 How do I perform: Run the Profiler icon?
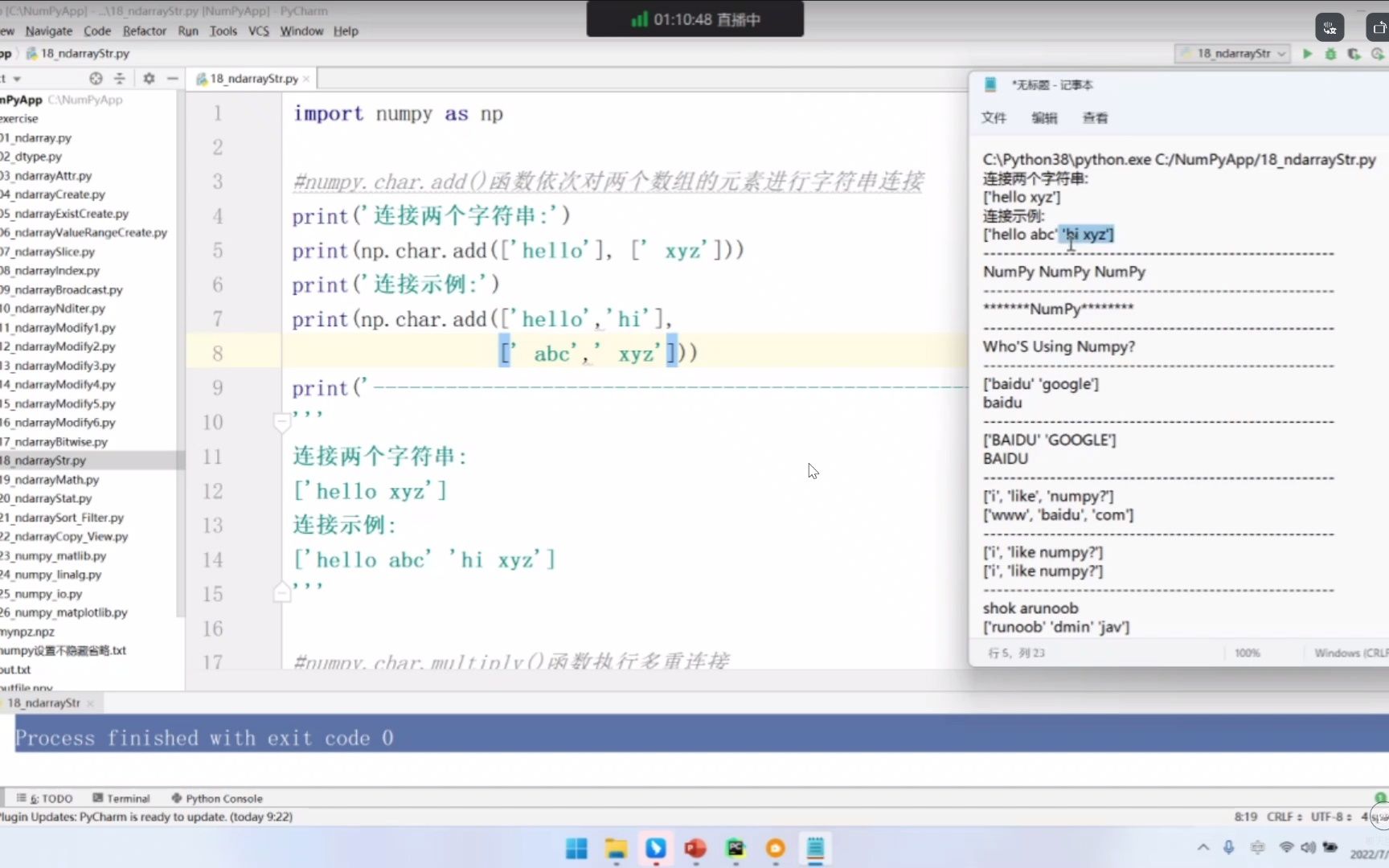[x=1378, y=54]
